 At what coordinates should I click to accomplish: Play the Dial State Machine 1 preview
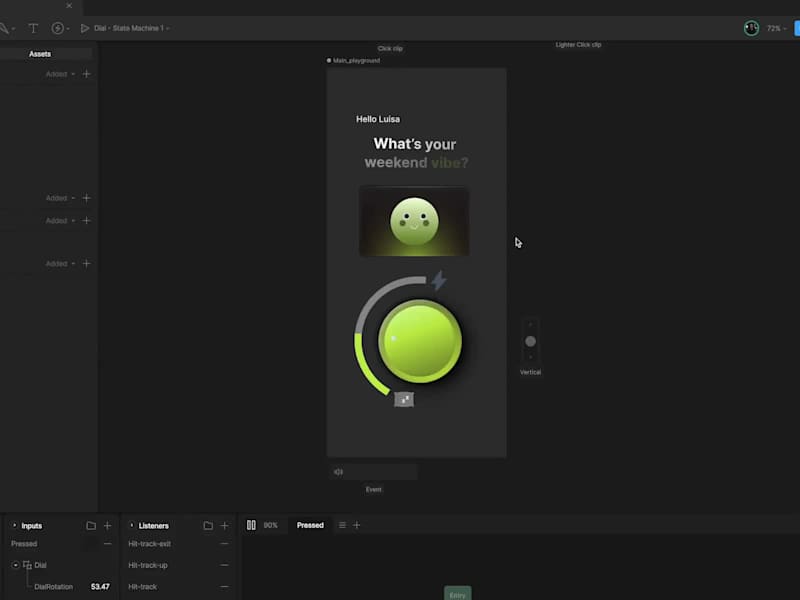click(x=85, y=29)
